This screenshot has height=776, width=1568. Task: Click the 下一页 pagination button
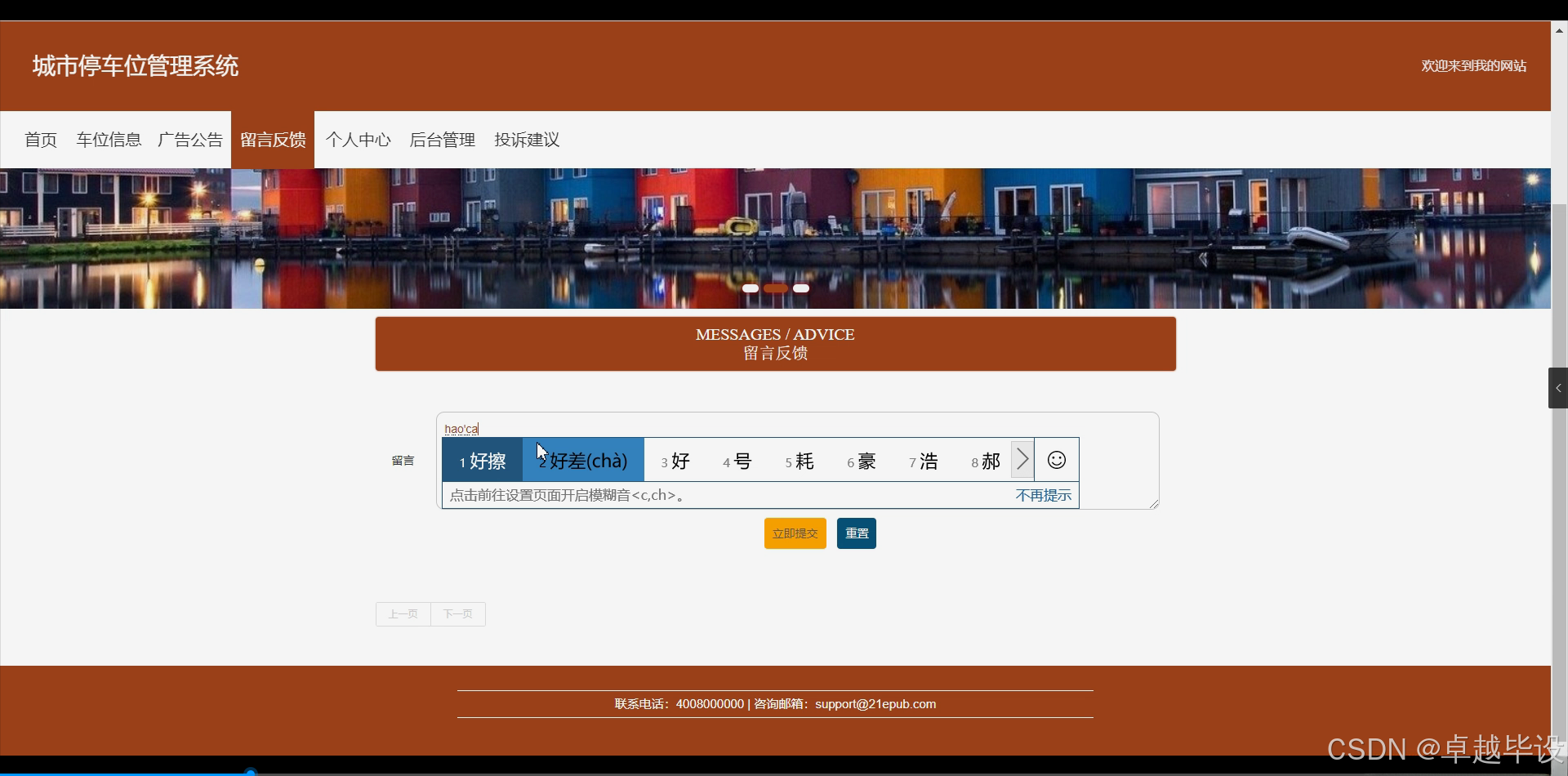click(457, 613)
